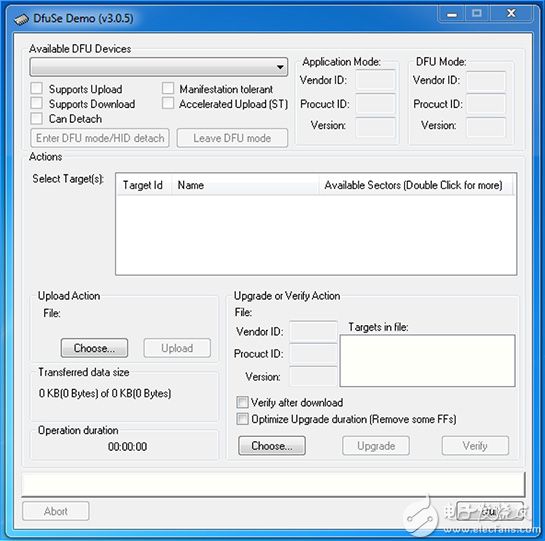Click DFU Mode Vendor ID field
This screenshot has height=541, width=545.
pos(486,80)
